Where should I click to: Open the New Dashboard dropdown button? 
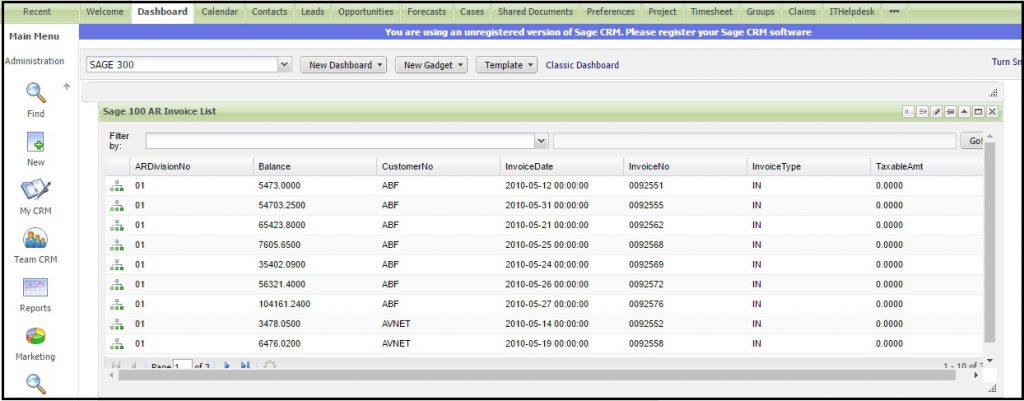coord(344,65)
